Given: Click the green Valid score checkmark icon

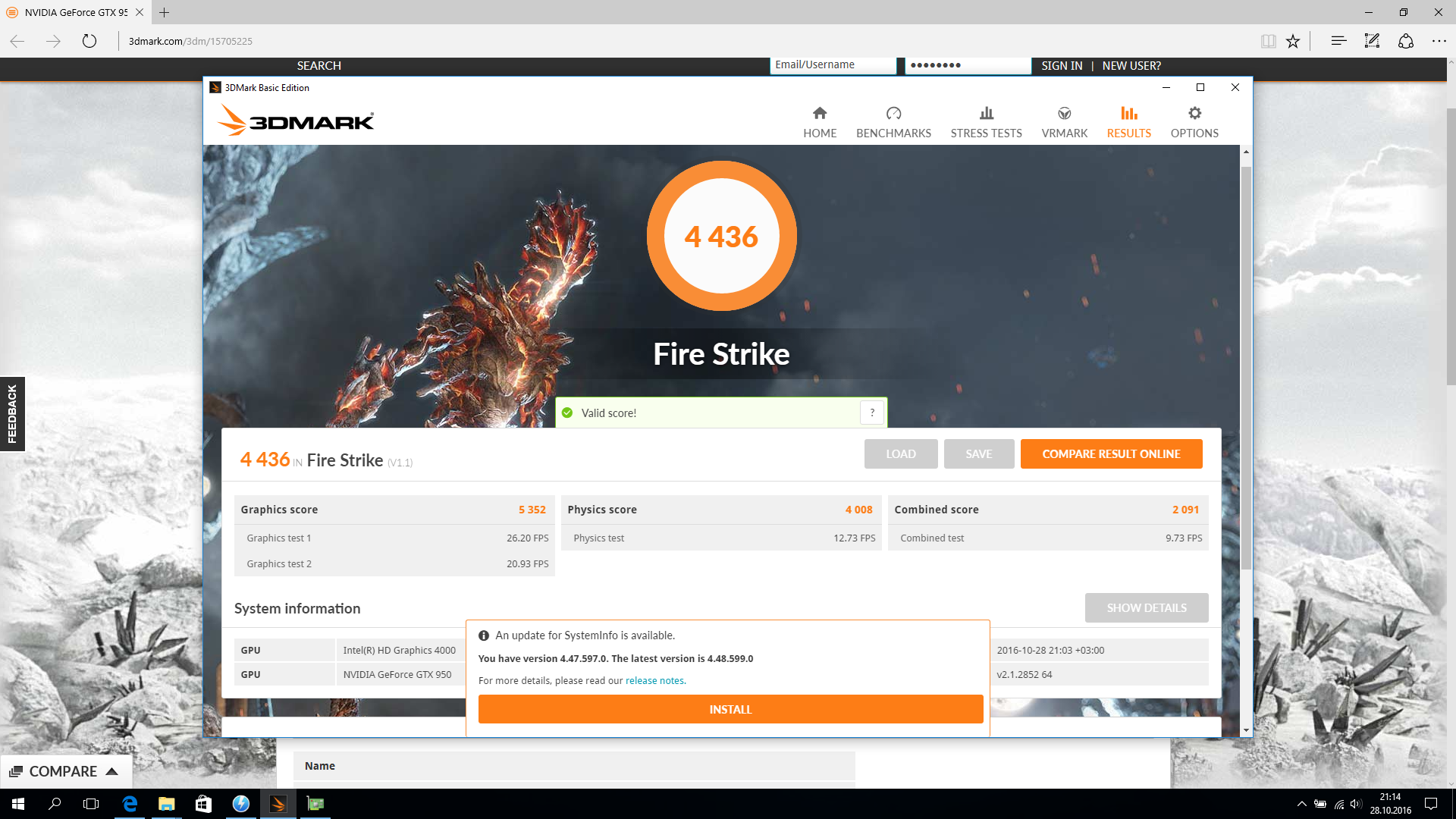Looking at the screenshot, I should click(566, 413).
